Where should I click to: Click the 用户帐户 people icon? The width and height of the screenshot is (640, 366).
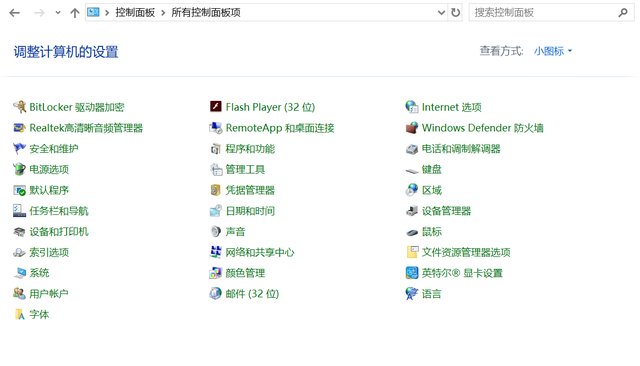click(19, 294)
